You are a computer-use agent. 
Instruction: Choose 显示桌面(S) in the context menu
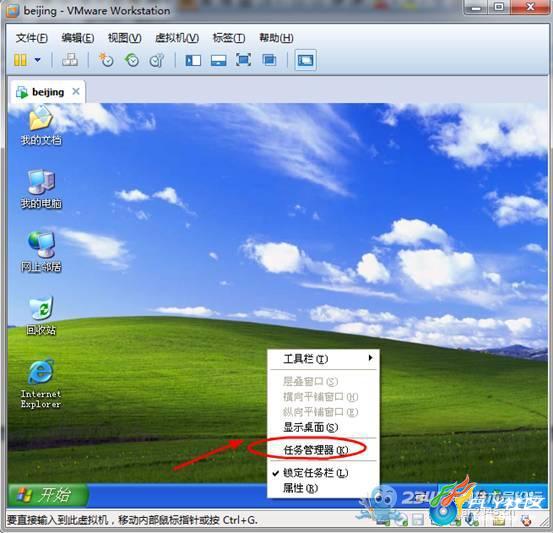[x=324, y=427]
